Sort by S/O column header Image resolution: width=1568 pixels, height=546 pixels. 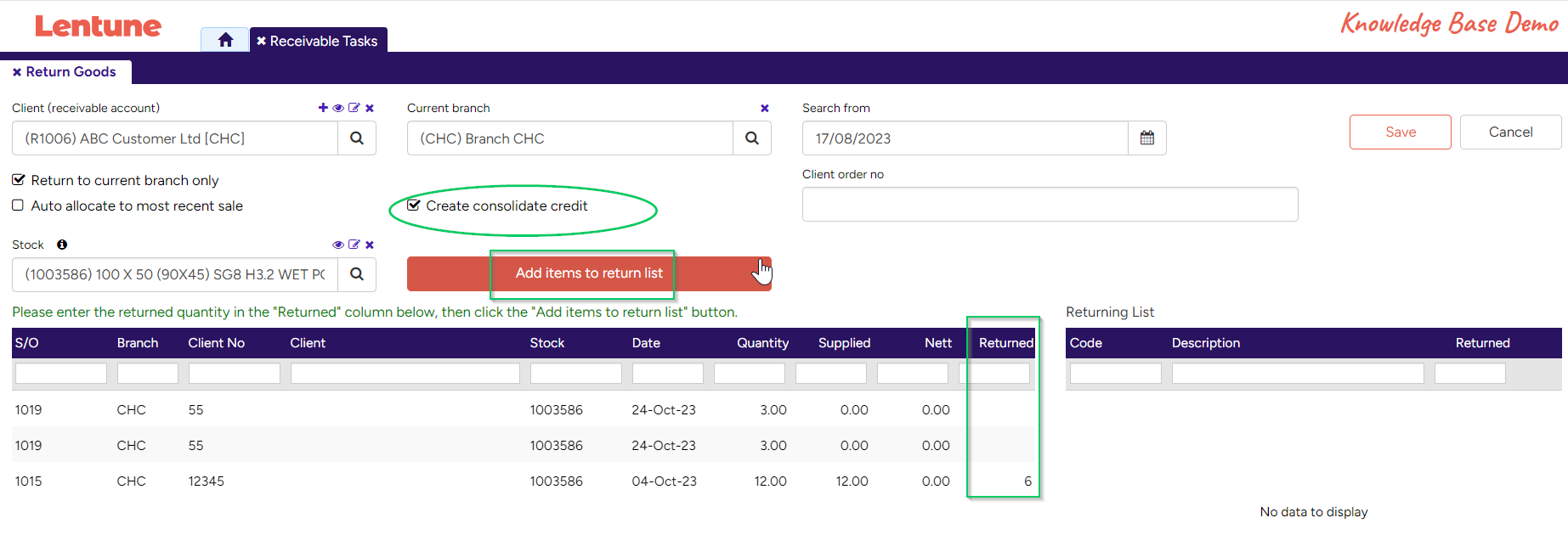[27, 343]
